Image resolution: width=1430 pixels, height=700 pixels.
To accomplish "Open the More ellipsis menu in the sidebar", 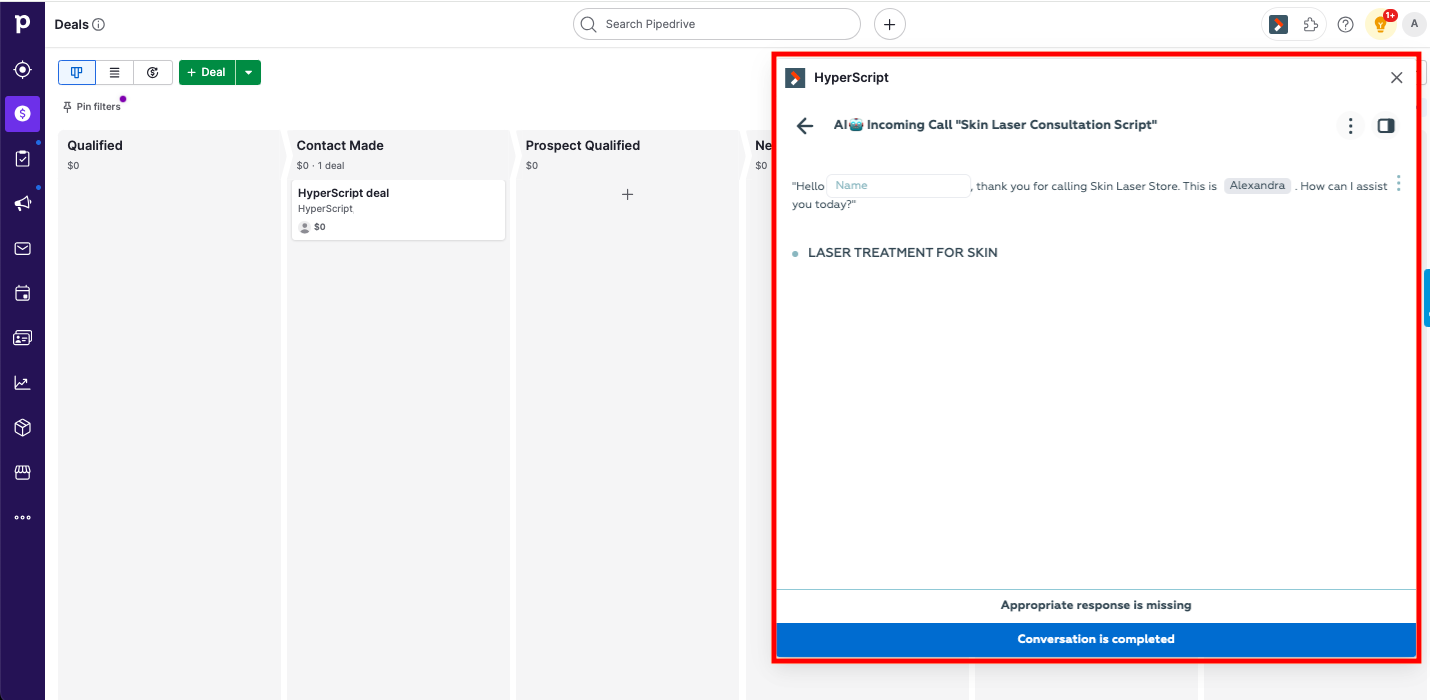I will (x=22, y=517).
